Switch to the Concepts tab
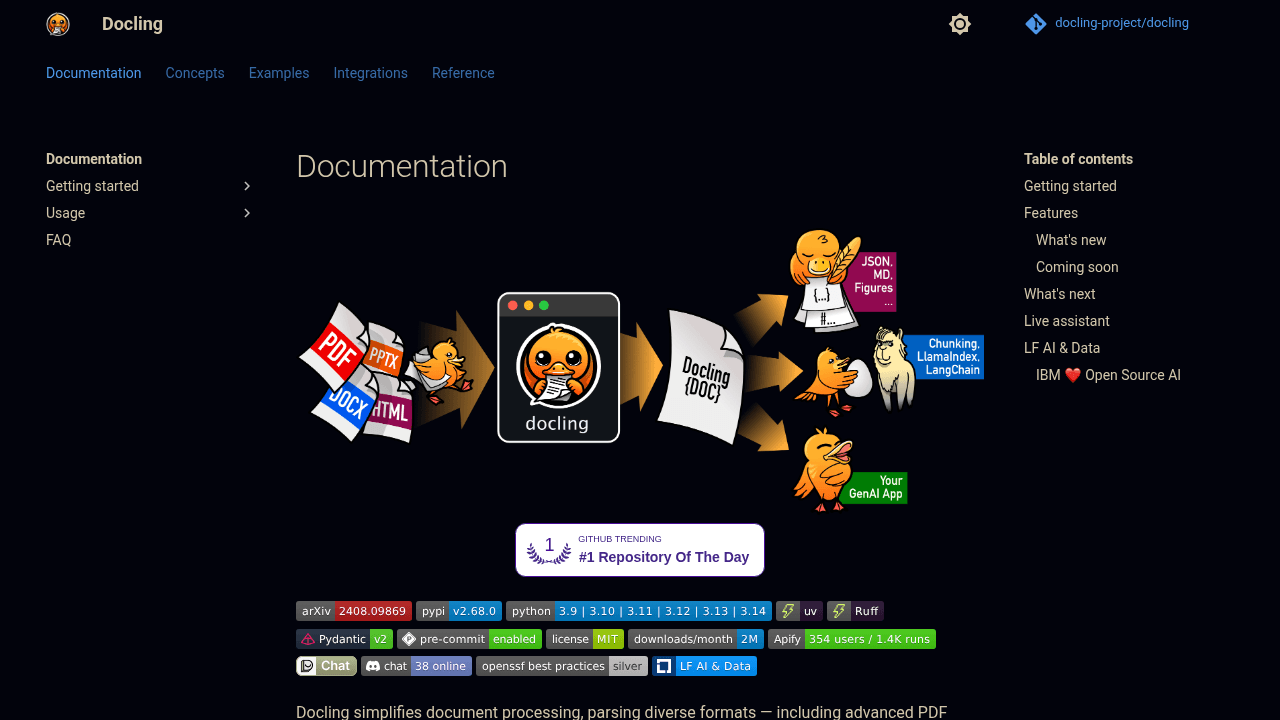This screenshot has height=720, width=1280. tap(194, 73)
